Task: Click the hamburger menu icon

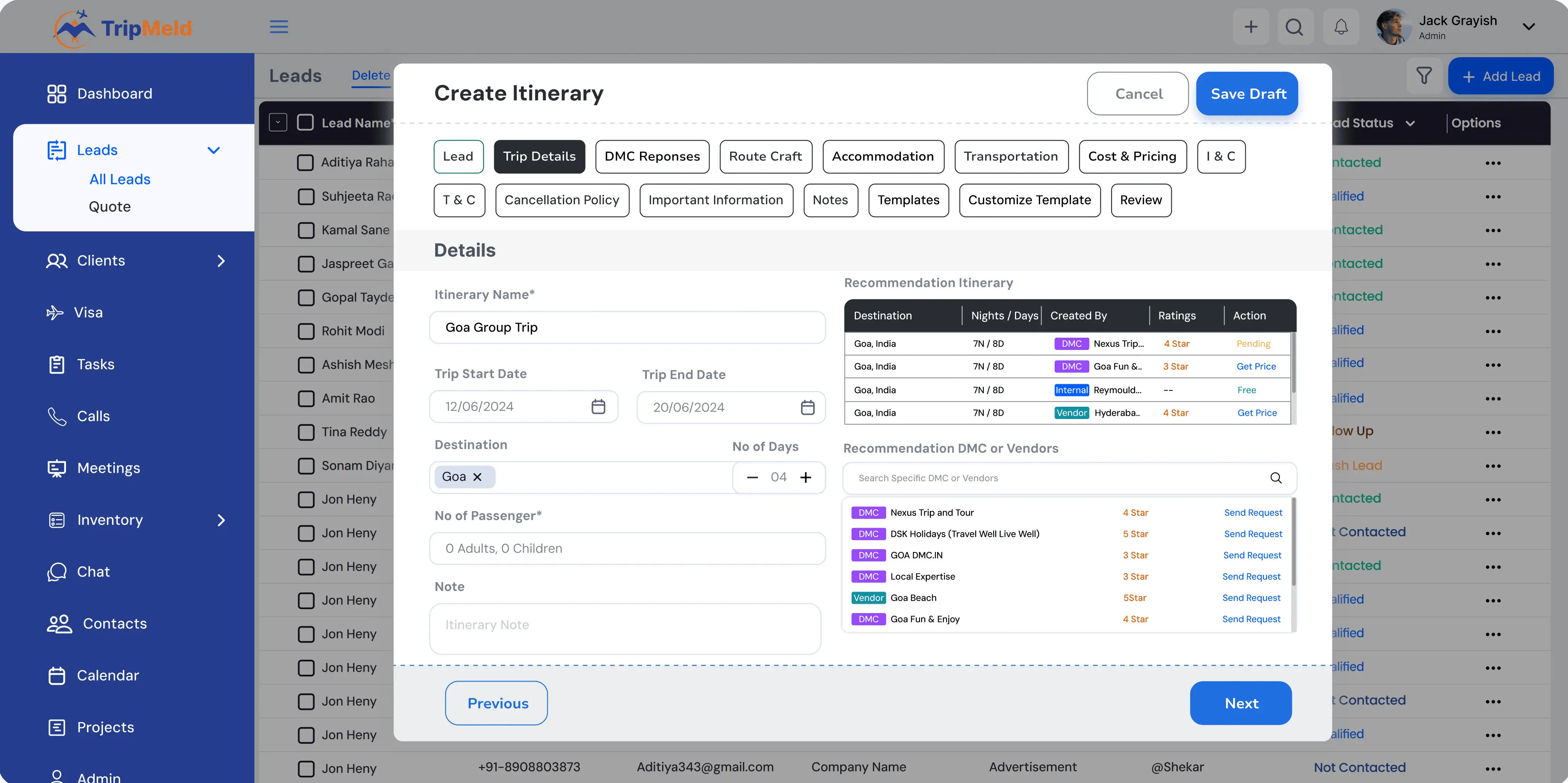Action: tap(279, 27)
